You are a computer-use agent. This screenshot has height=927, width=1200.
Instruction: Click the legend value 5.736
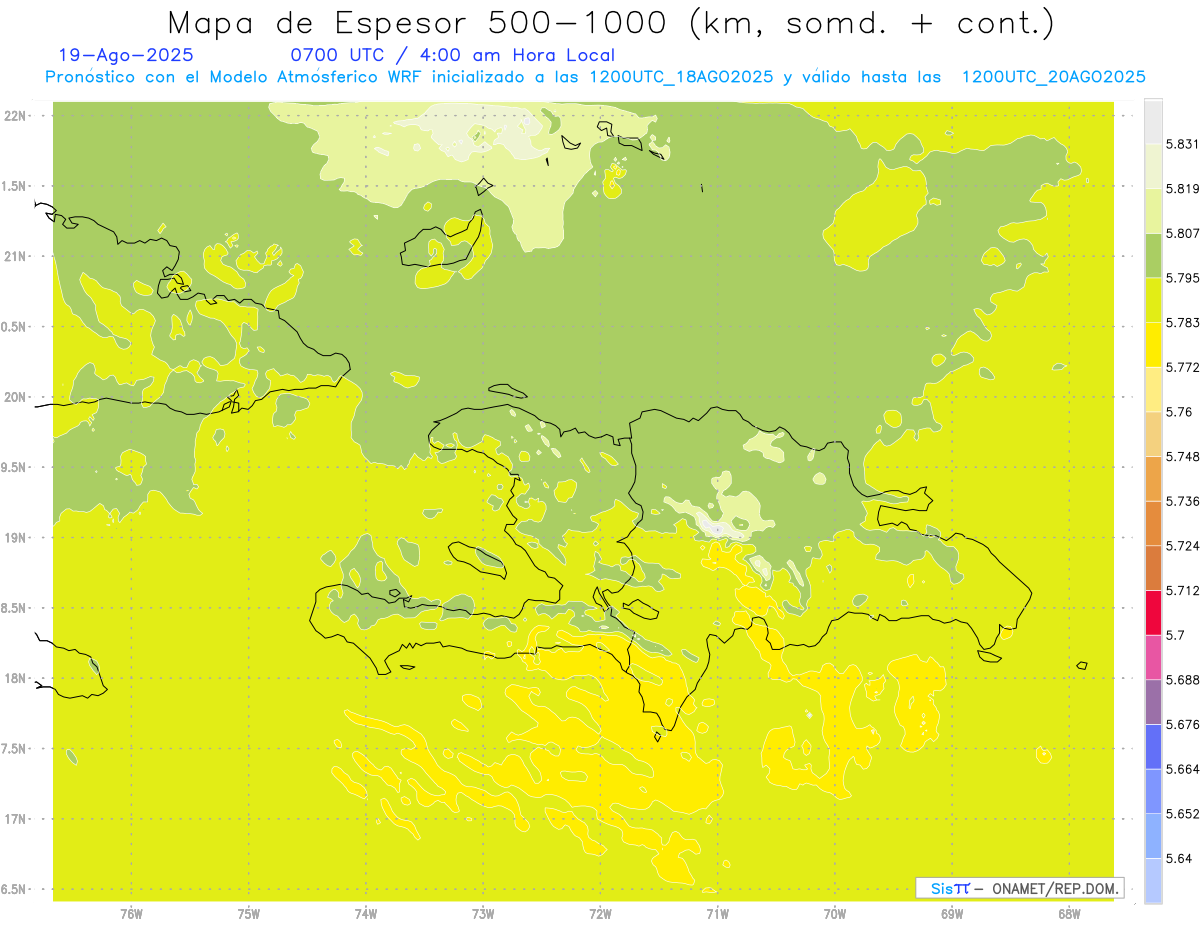point(1183,501)
